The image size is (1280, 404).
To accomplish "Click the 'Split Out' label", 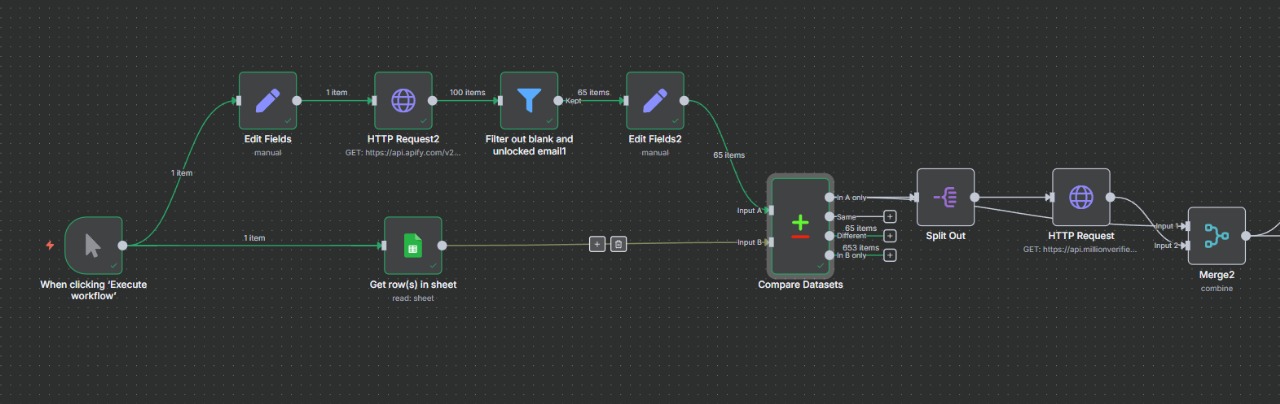I will pos(945,236).
